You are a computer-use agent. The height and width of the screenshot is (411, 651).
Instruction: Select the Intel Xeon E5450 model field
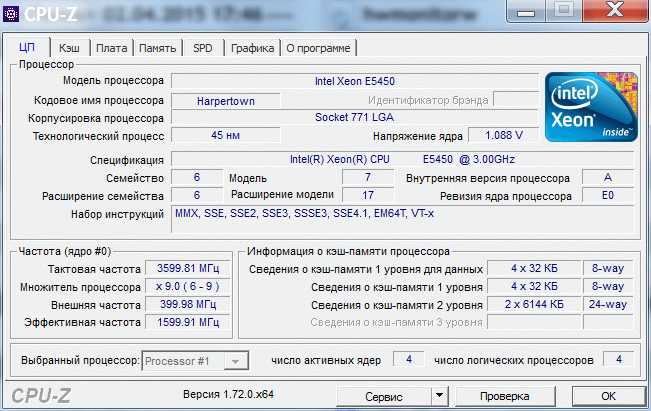coord(355,81)
